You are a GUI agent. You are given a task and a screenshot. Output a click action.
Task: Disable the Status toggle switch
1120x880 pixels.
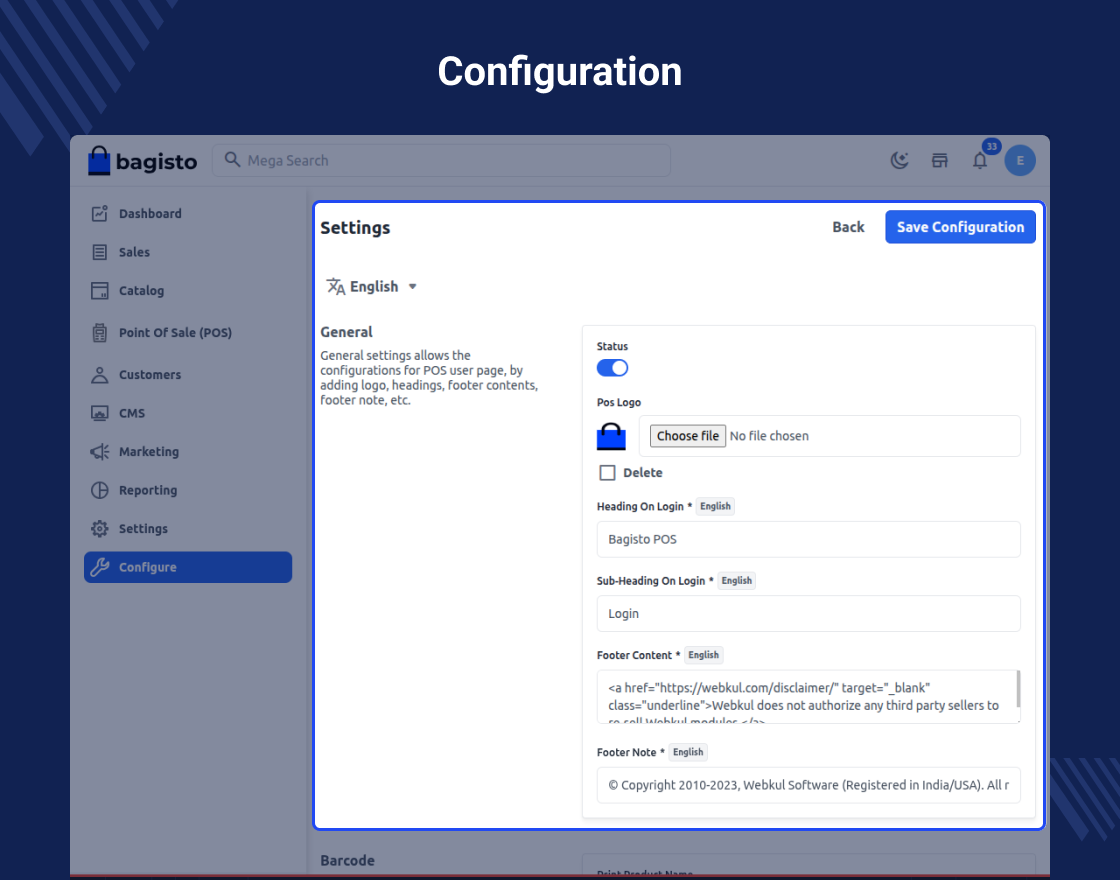coord(612,368)
